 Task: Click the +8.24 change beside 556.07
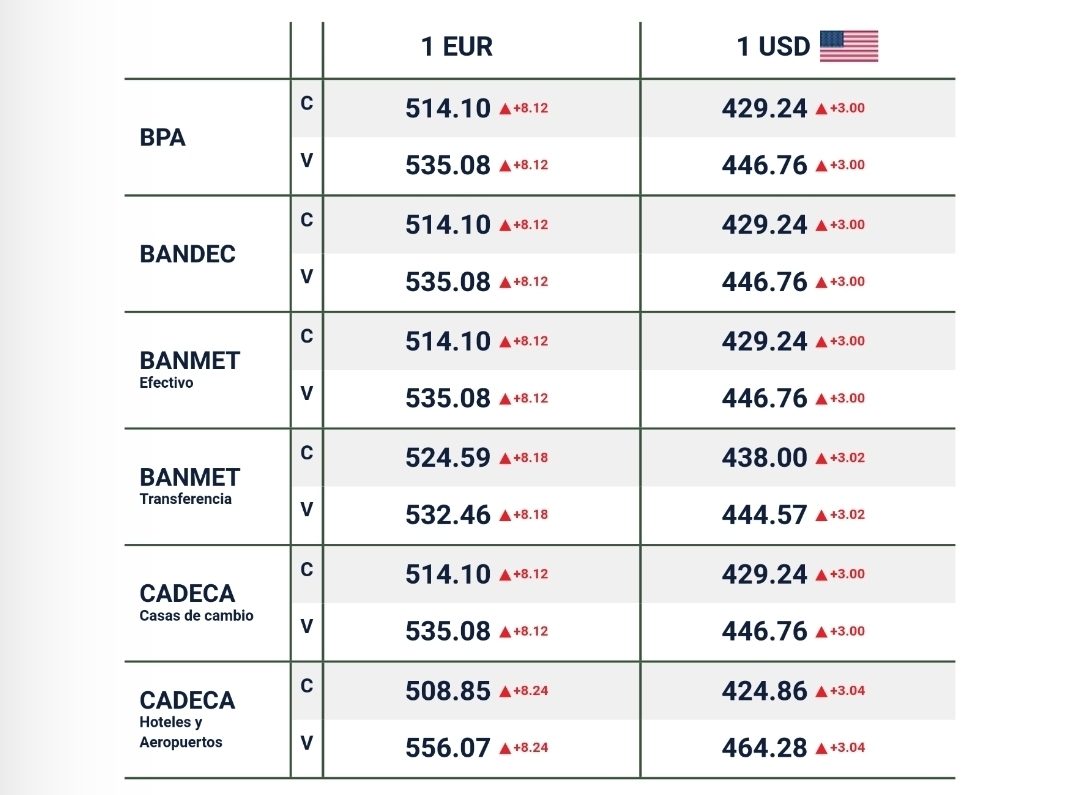(530, 748)
